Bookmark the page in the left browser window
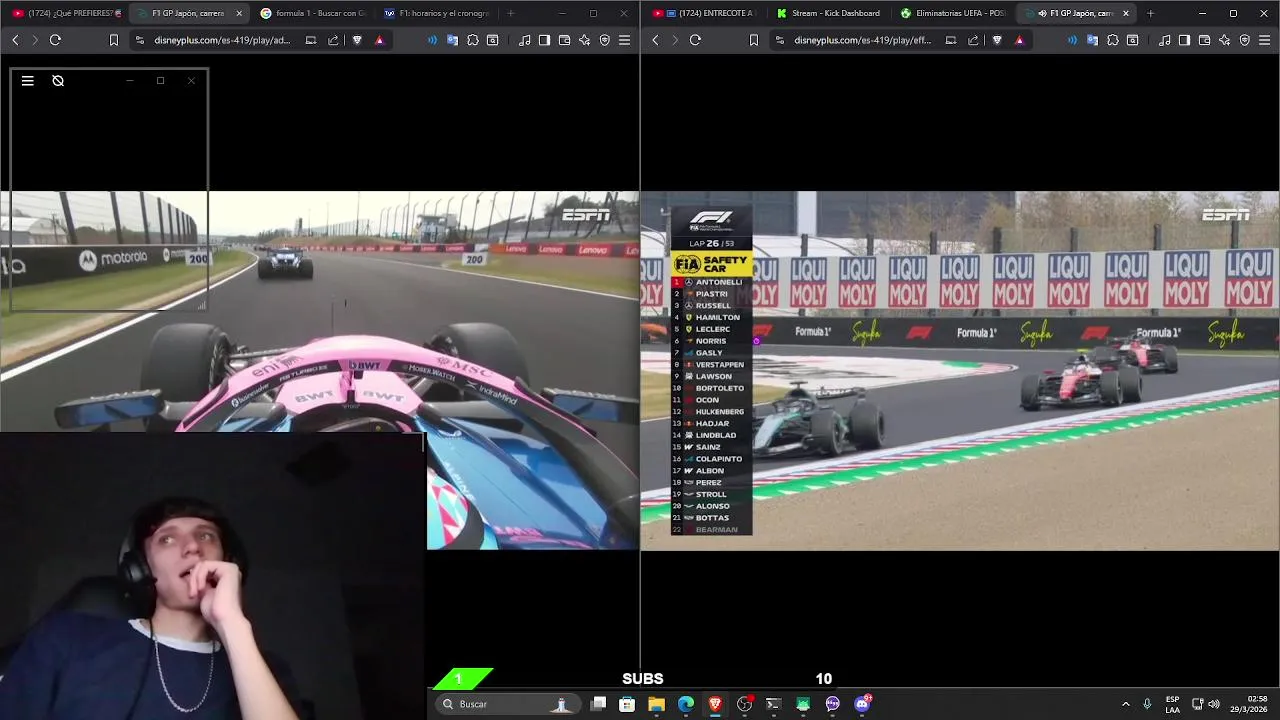Viewport: 1280px width, 720px height. (114, 40)
